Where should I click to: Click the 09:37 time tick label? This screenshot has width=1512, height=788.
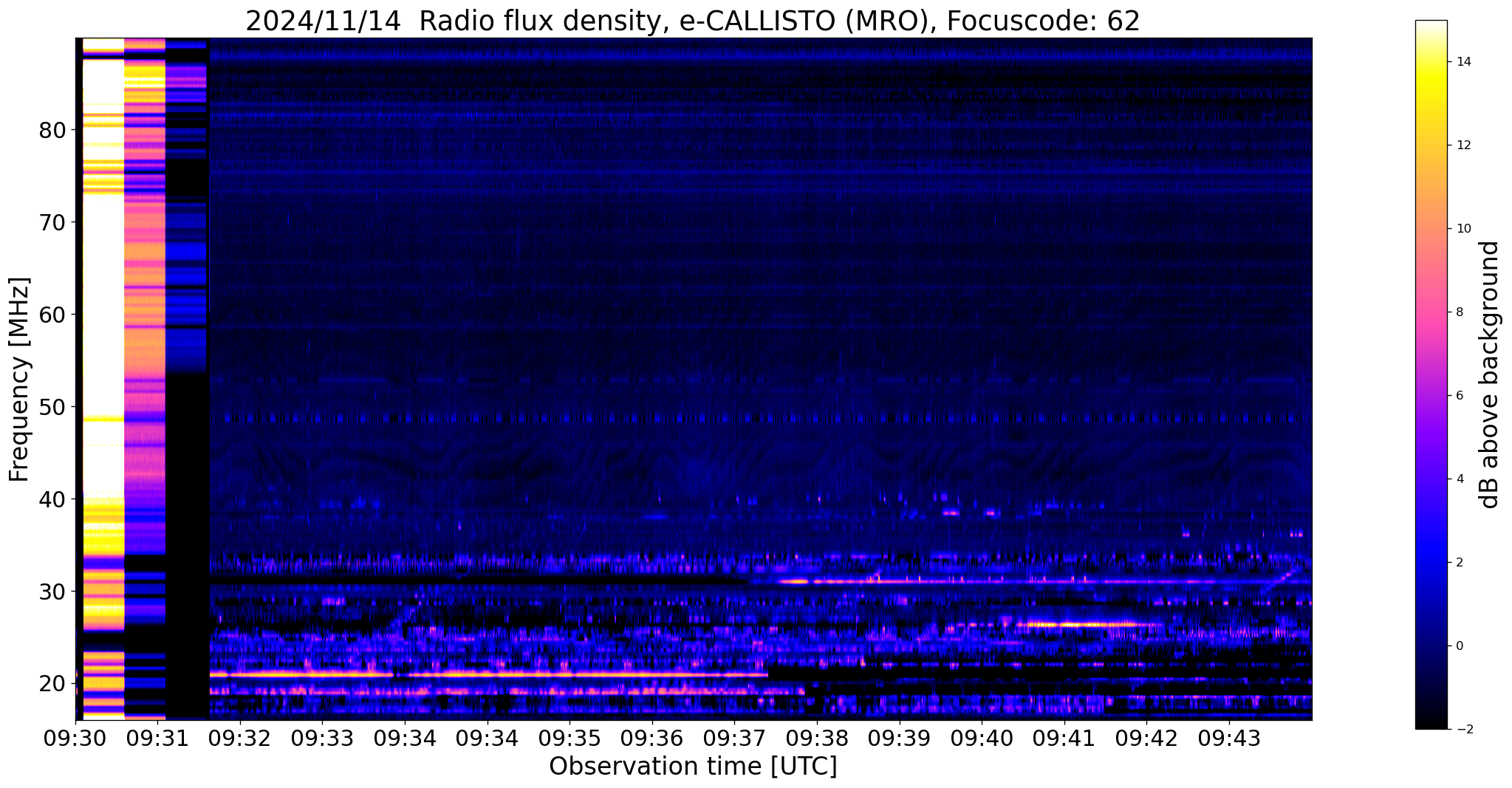[x=734, y=739]
